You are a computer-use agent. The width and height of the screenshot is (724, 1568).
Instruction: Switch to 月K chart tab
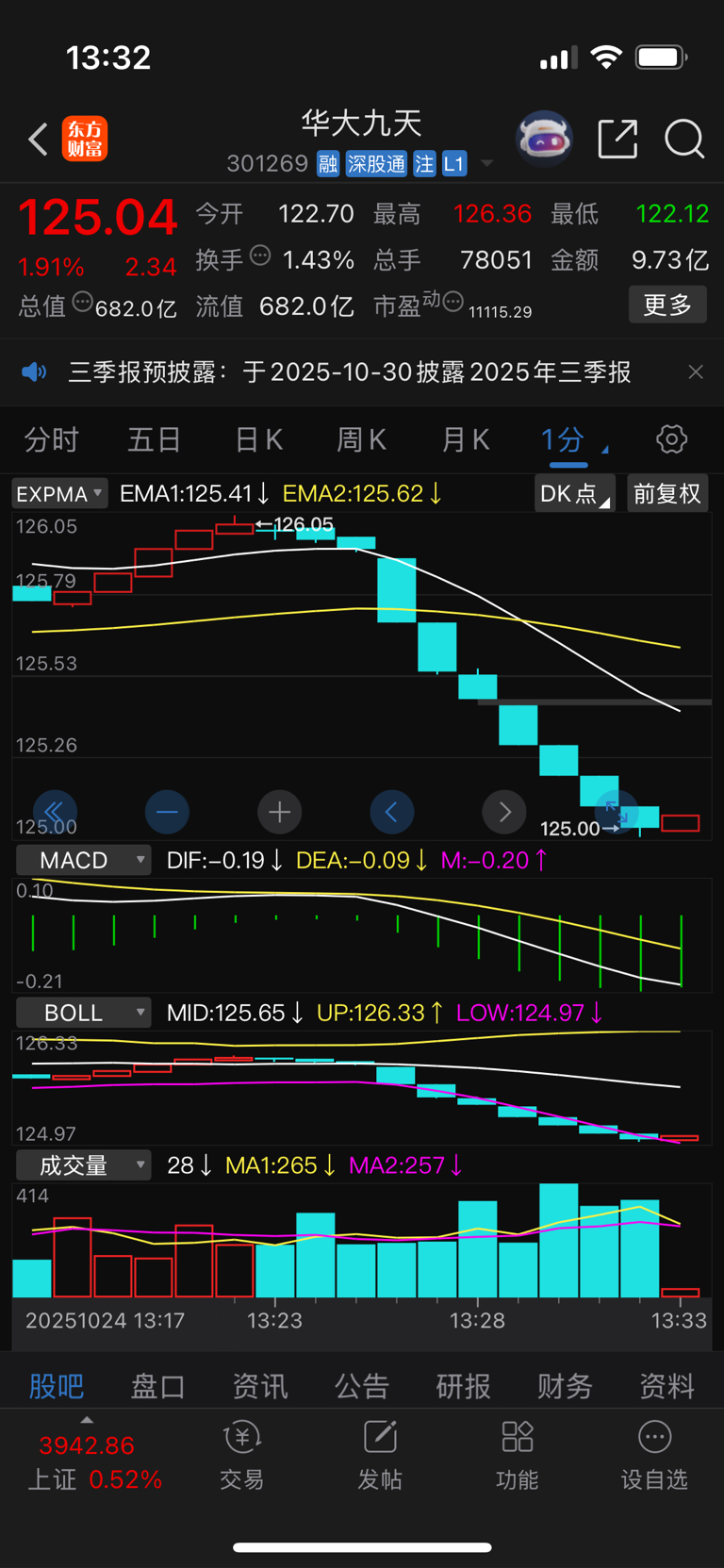(465, 439)
